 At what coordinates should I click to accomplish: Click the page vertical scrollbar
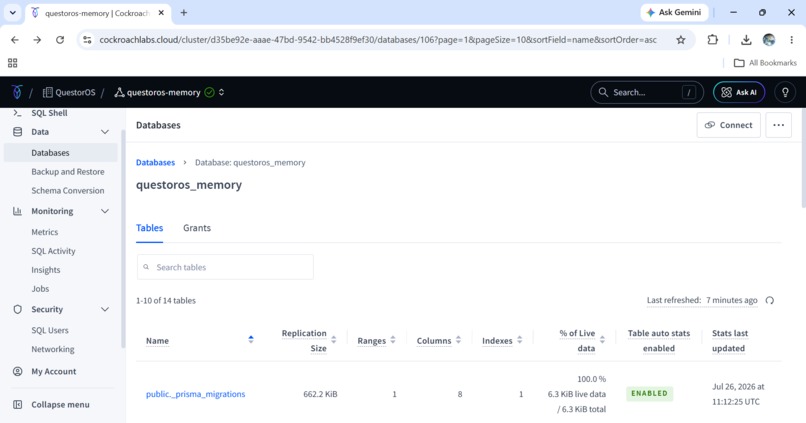[x=803, y=159]
